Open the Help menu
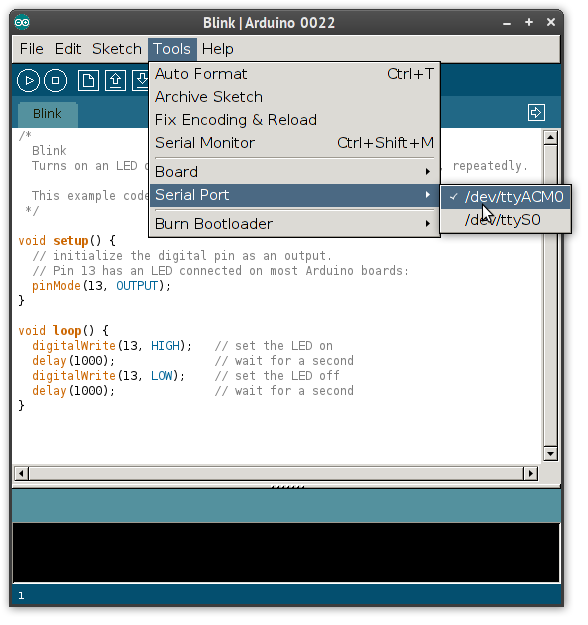This screenshot has height=625, width=588. pos(217,49)
